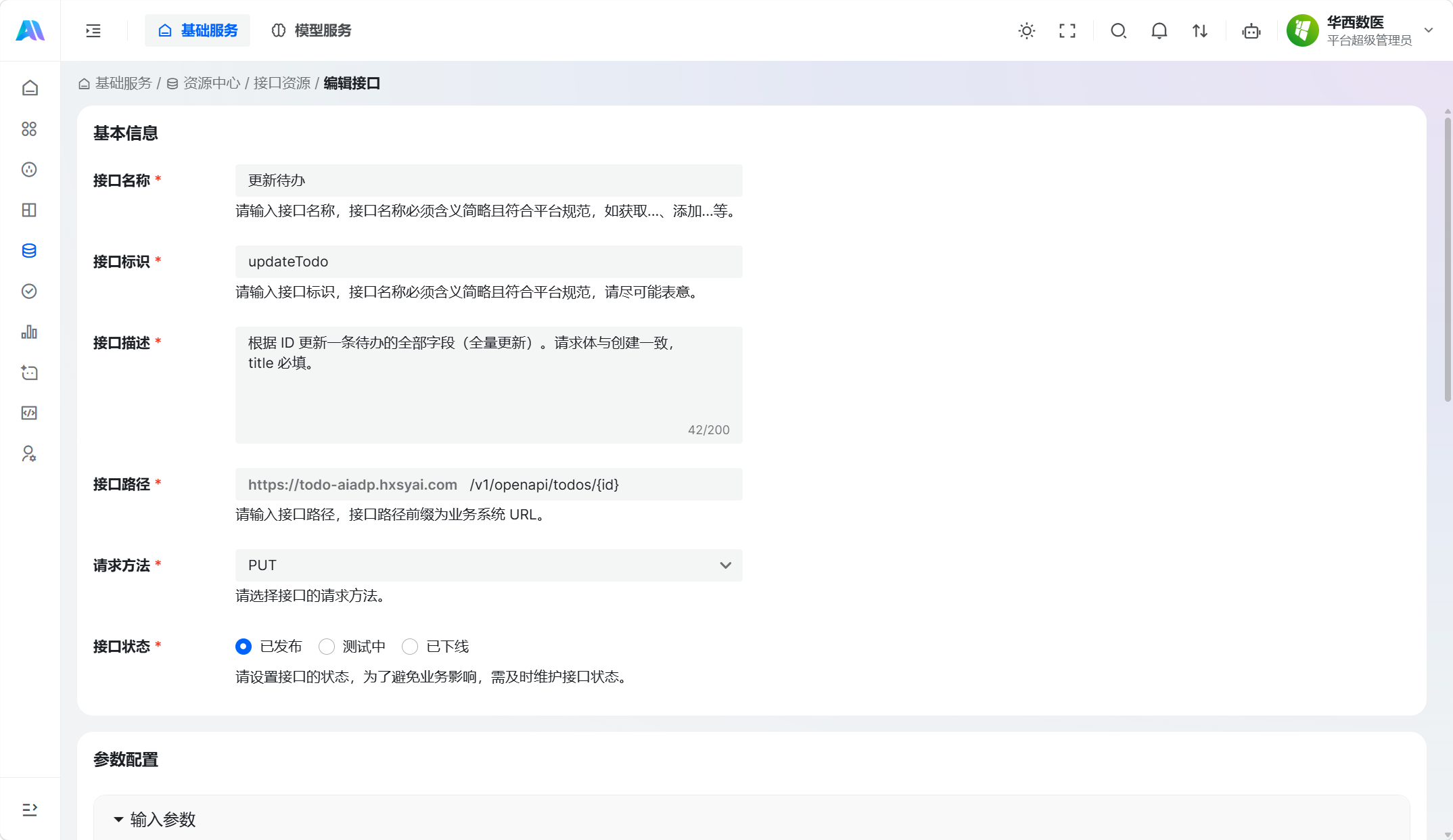
Task: Click the 接口名称 input field
Action: click(x=489, y=181)
